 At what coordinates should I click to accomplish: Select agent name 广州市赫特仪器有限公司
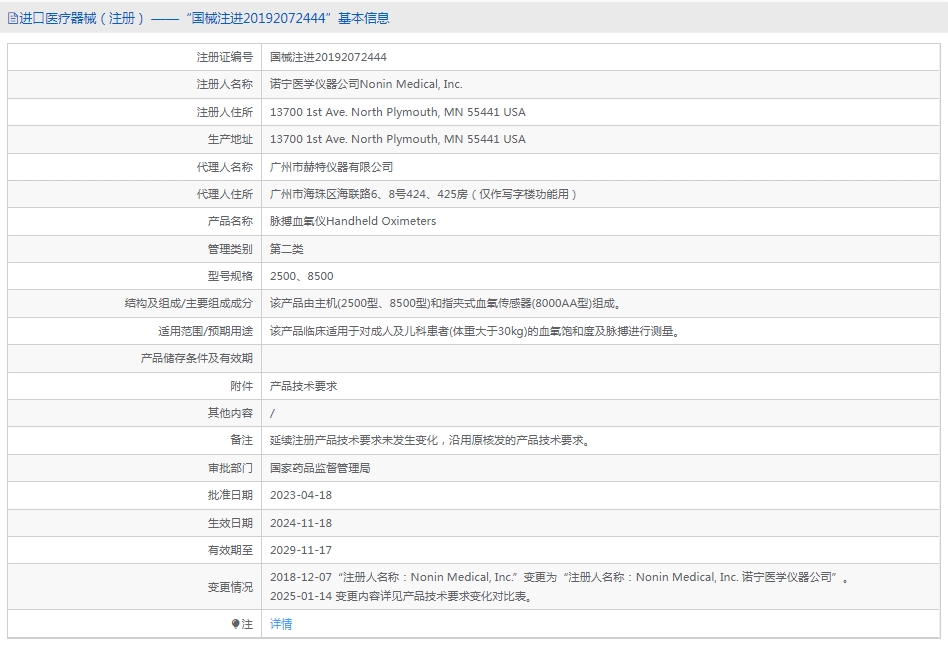tap(332, 167)
